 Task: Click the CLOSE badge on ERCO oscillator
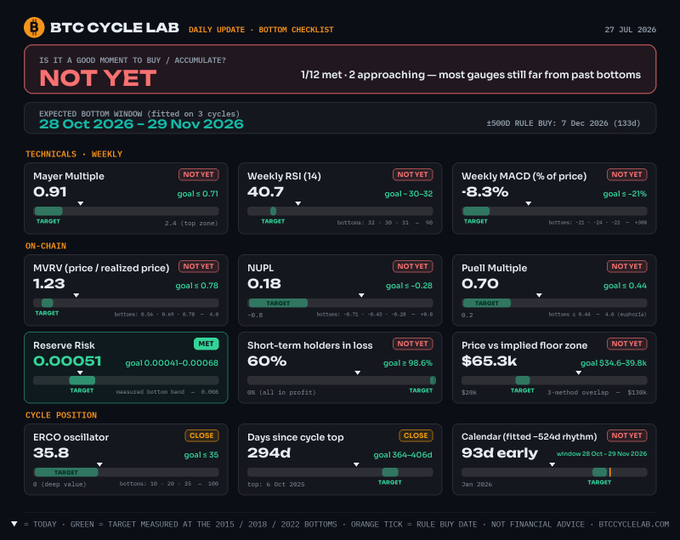202,435
